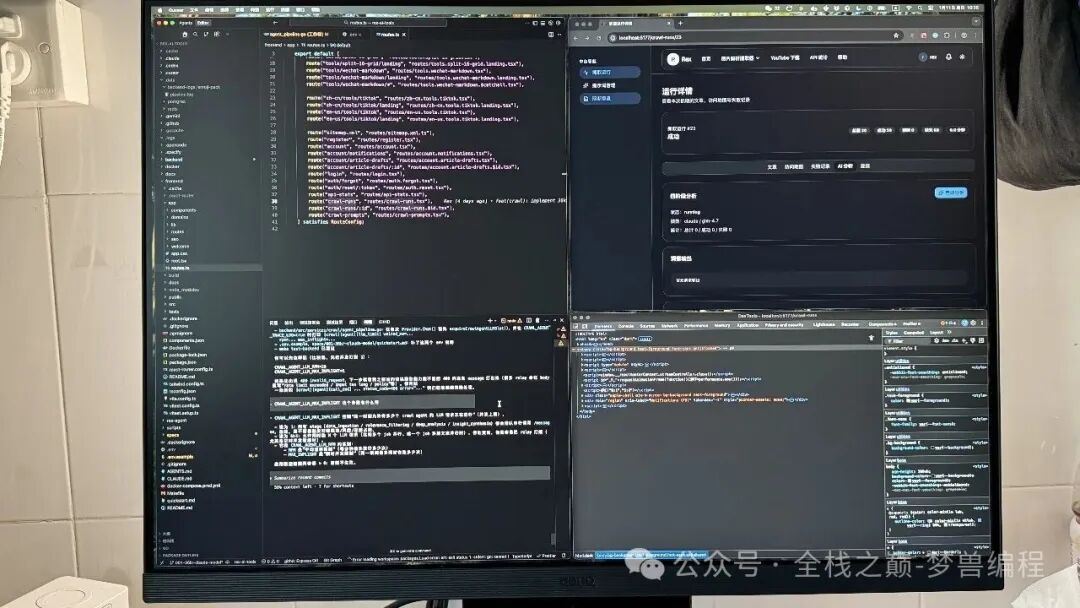1080x608 pixels.
Task: Click the Rex logo in the site header
Action: [x=673, y=59]
